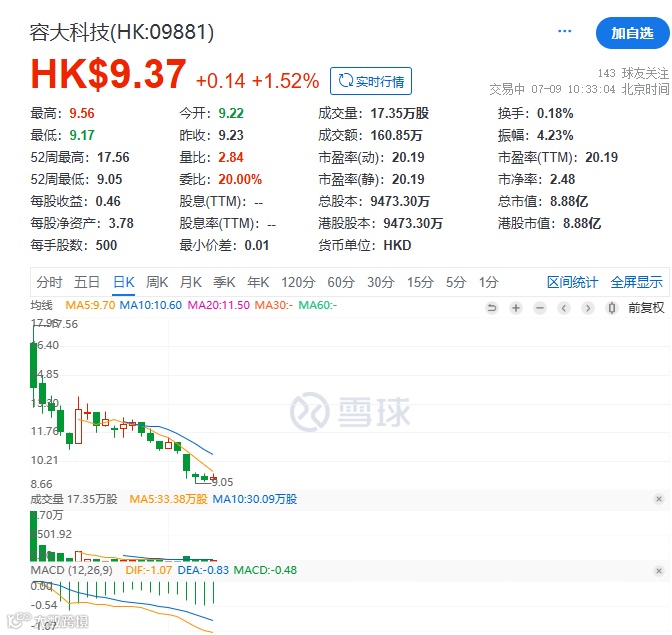
Task: Select the 日K chart tab
Action: click(124, 282)
